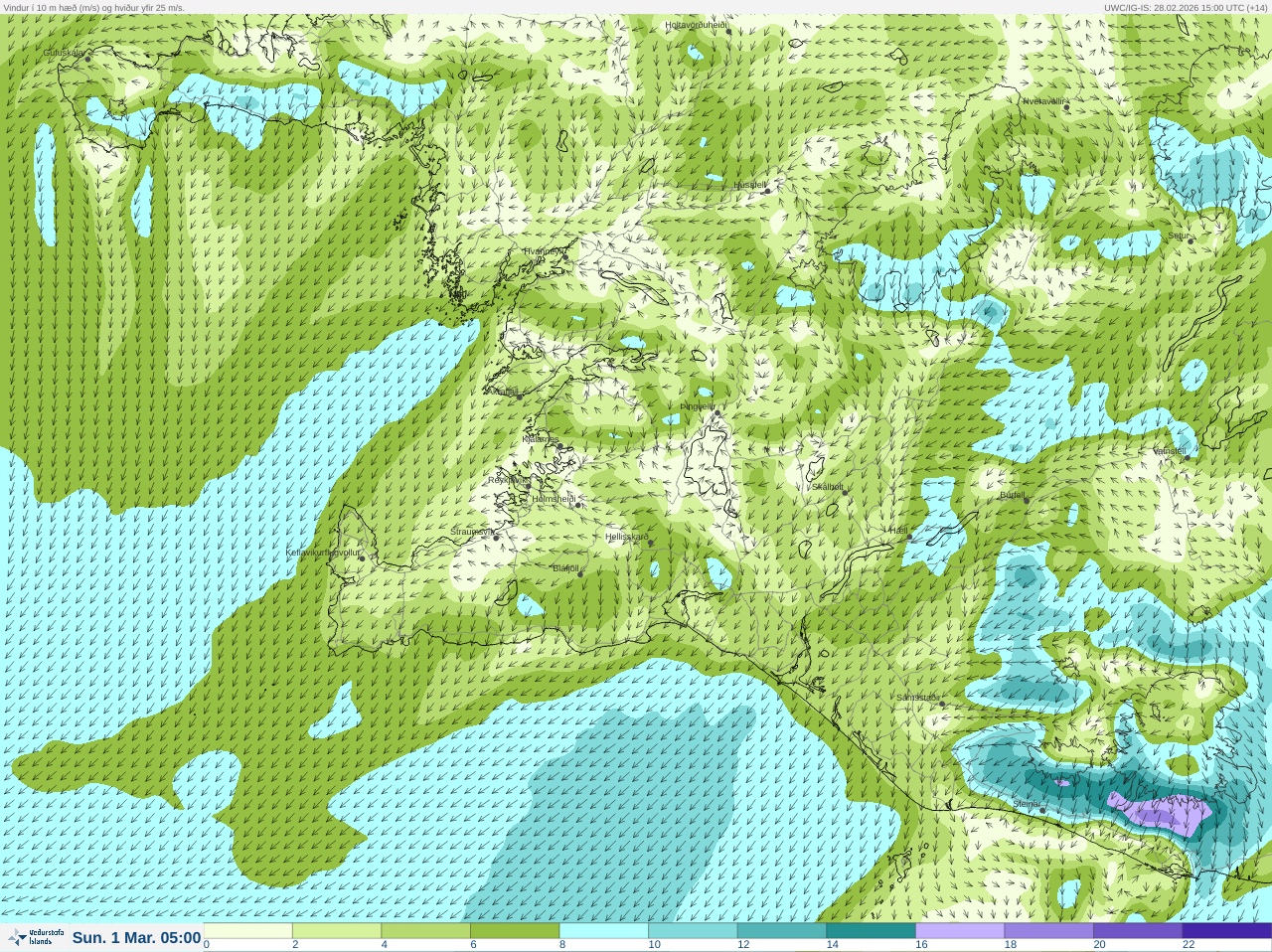Select the 2–4 m/s light green legend swatch
This screenshot has width=1272, height=952.
click(x=337, y=931)
